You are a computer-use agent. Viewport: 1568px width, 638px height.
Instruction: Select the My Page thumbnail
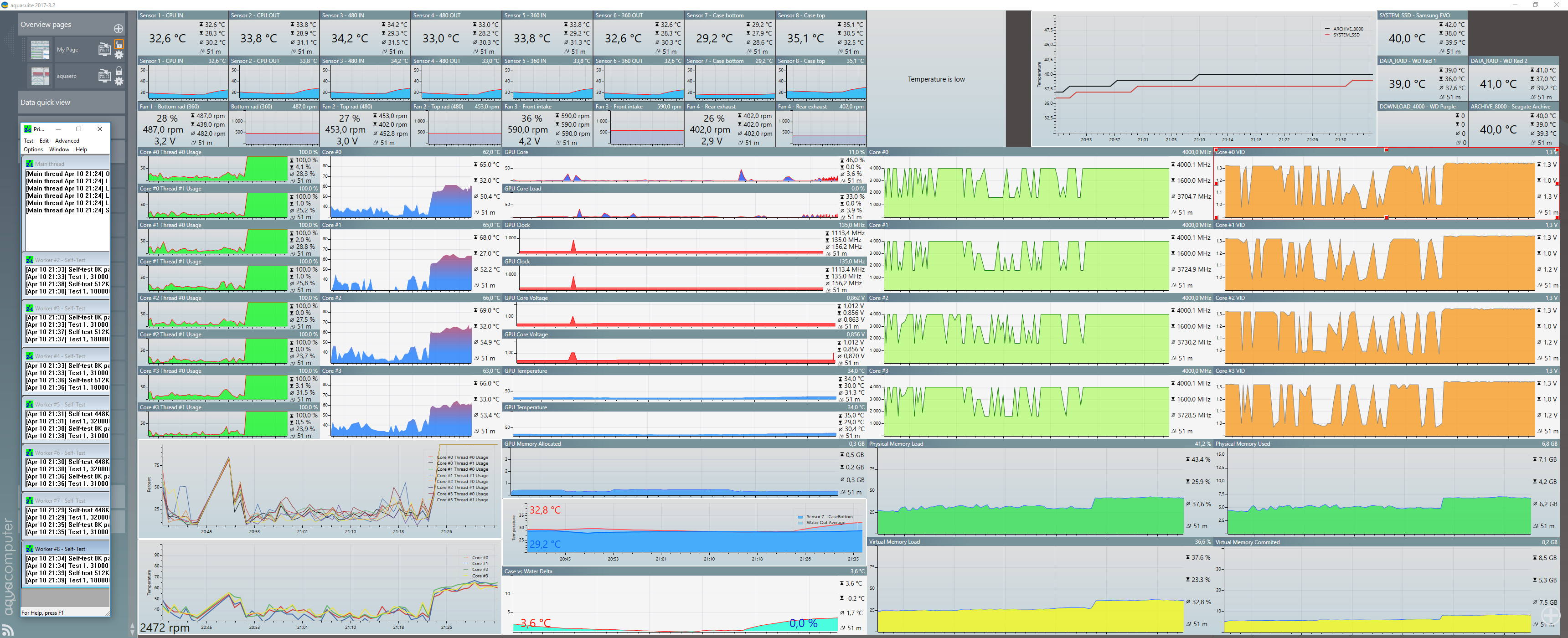(40, 50)
